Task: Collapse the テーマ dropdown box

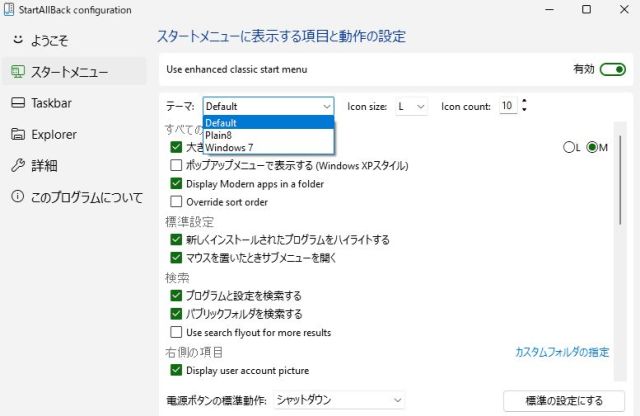Action: (x=269, y=106)
